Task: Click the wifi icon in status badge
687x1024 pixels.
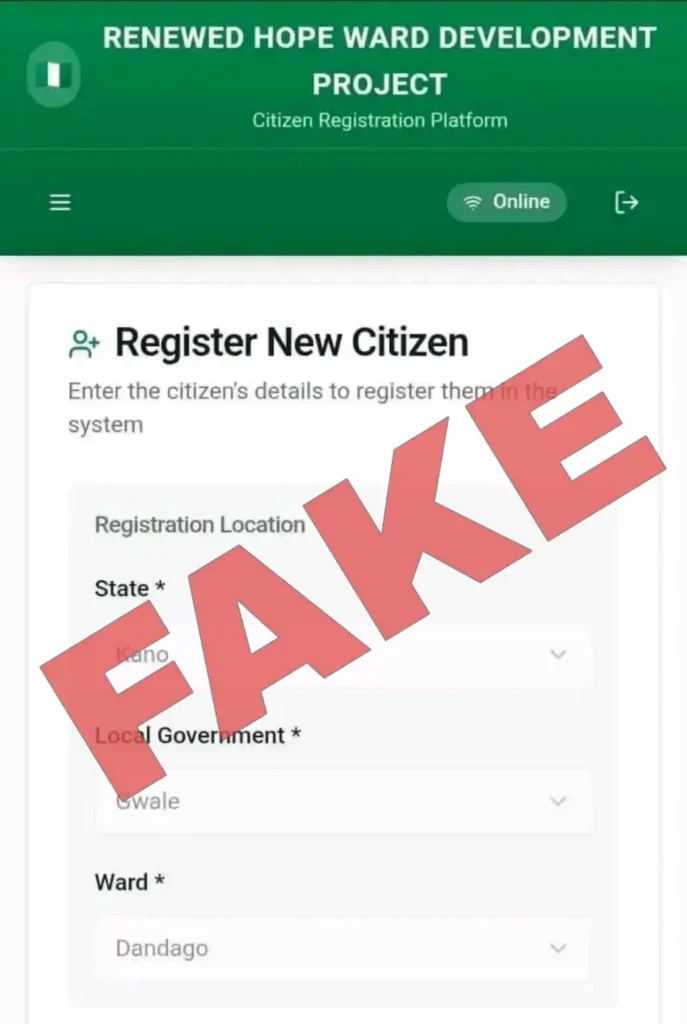Action: pos(472,202)
